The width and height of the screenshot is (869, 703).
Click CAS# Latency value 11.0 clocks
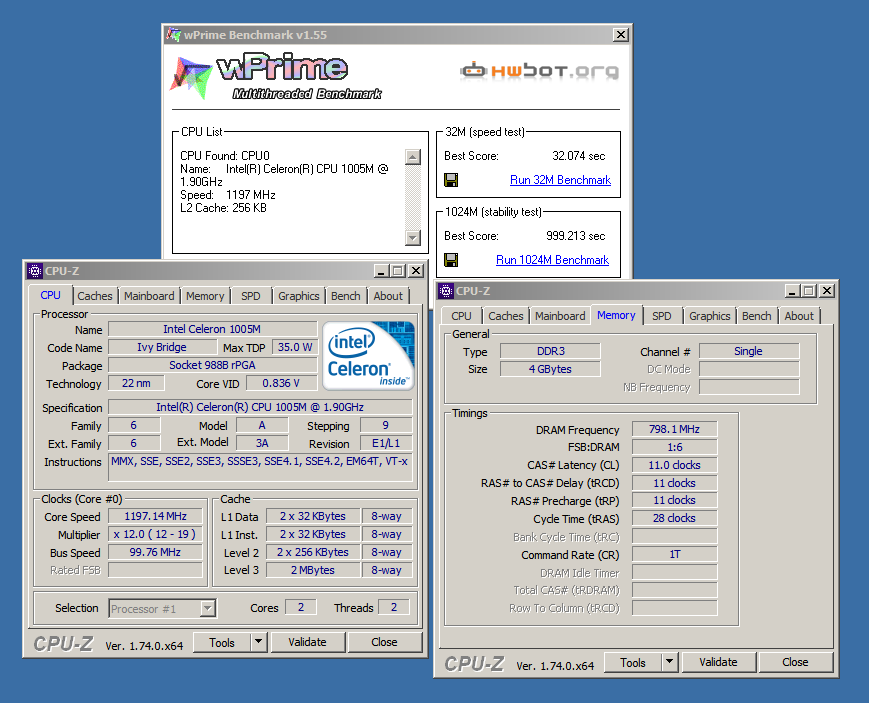(674, 465)
